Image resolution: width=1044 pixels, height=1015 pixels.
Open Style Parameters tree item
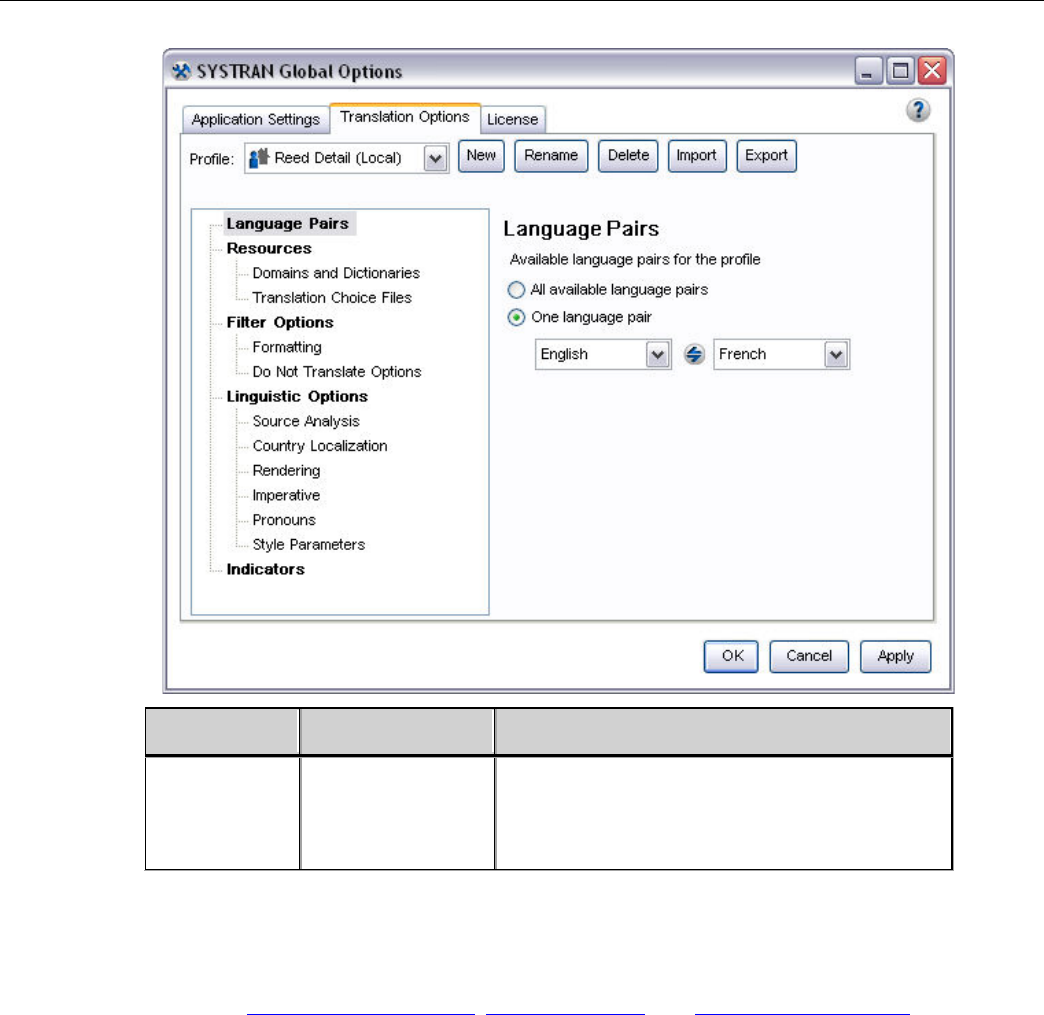(x=308, y=544)
